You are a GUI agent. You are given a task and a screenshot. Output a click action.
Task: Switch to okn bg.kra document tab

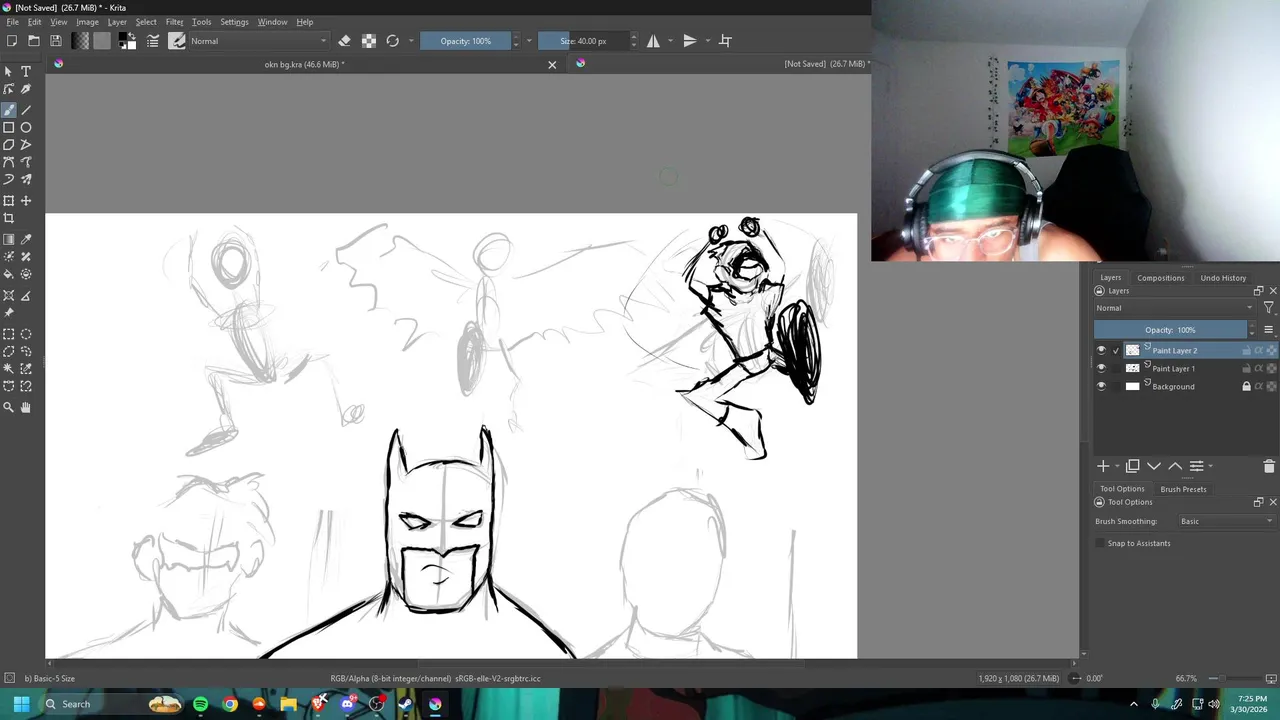point(304,64)
